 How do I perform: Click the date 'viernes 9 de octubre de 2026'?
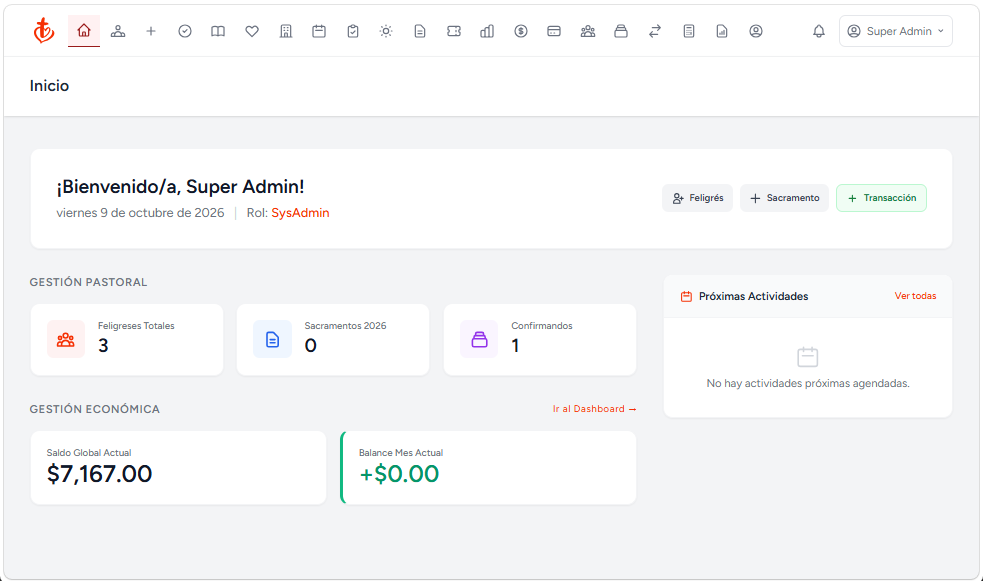click(x=140, y=213)
